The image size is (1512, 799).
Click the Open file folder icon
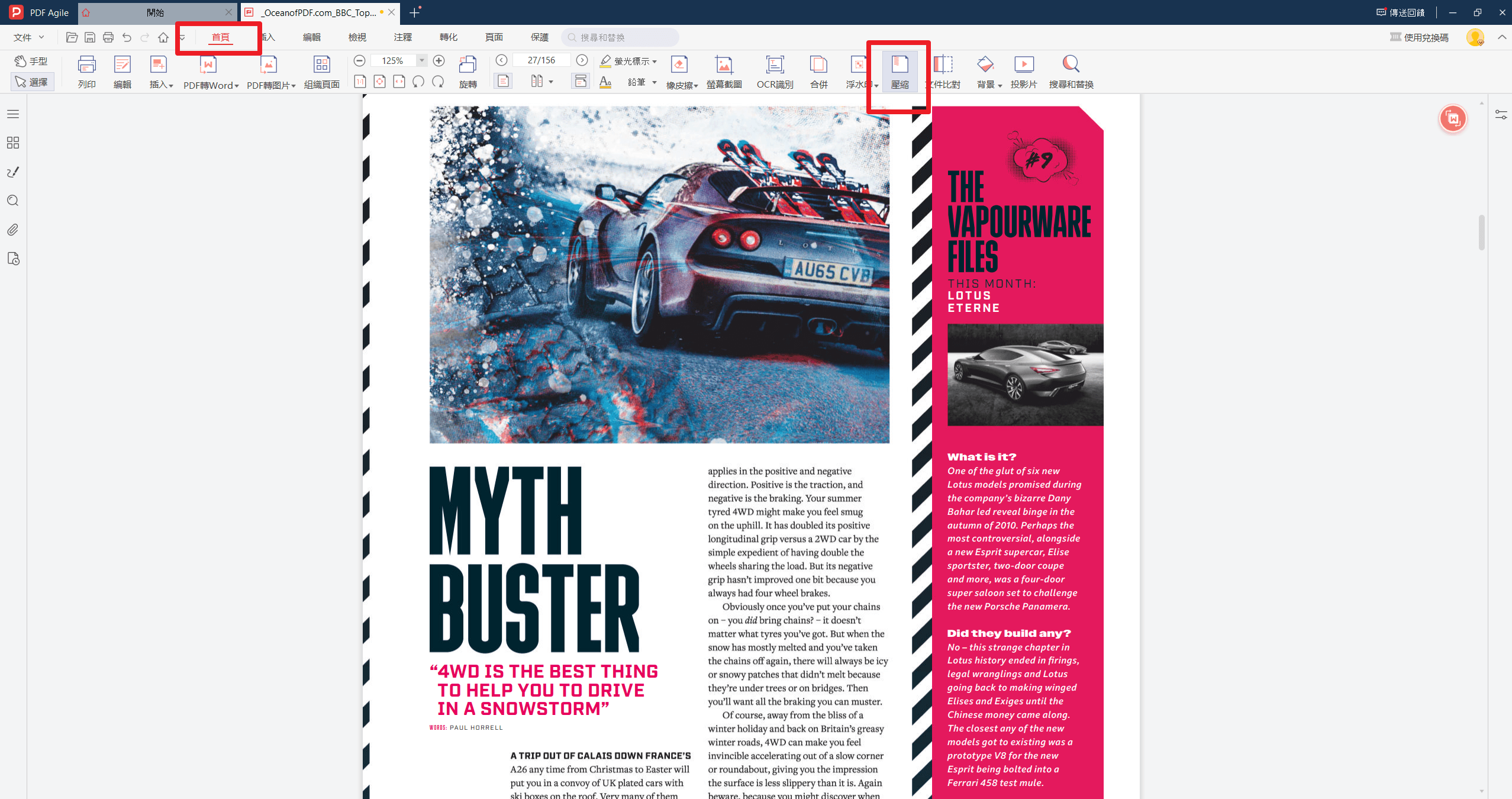(72, 37)
